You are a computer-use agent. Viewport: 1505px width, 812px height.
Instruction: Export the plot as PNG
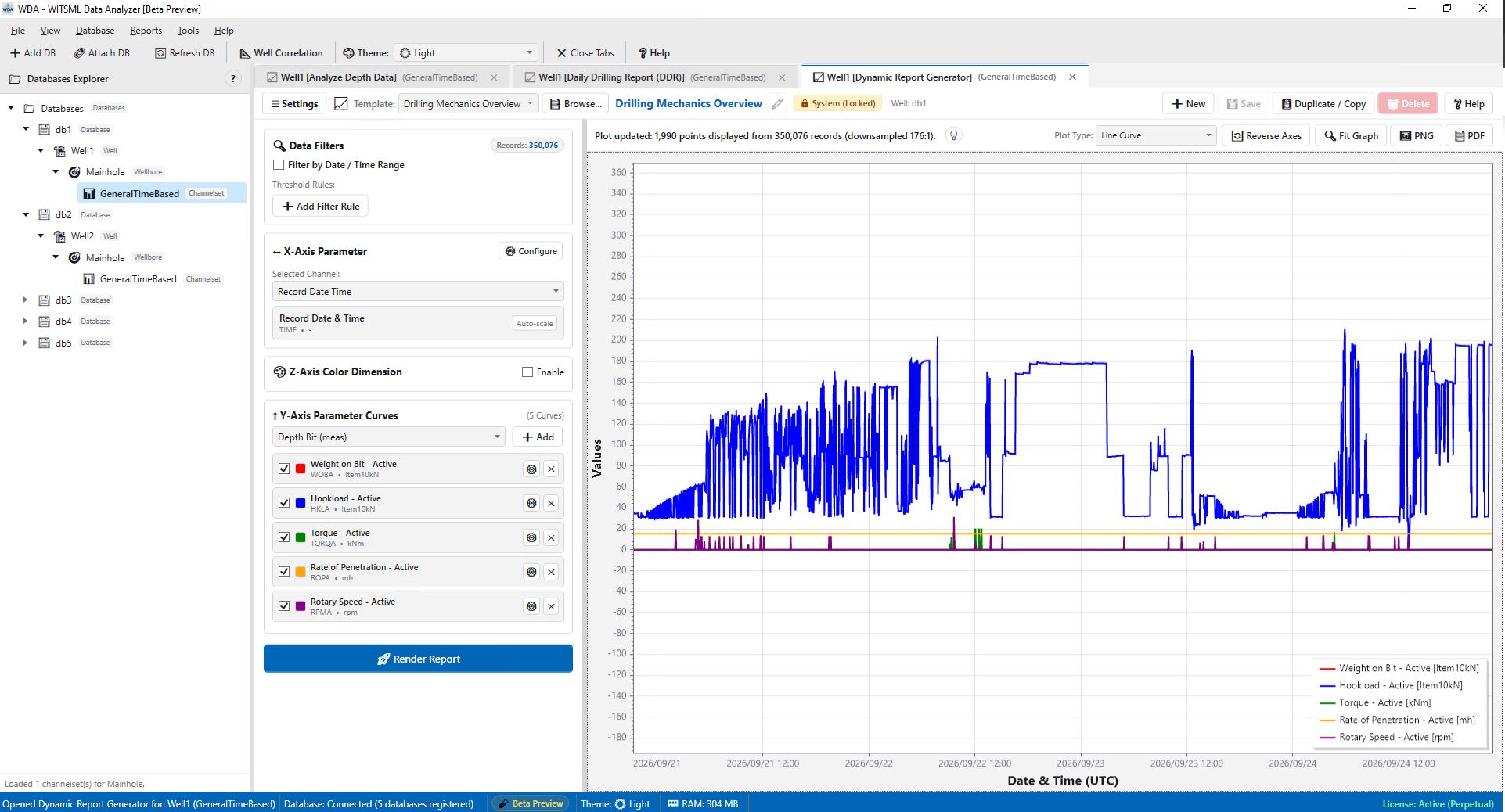[x=1417, y=135]
